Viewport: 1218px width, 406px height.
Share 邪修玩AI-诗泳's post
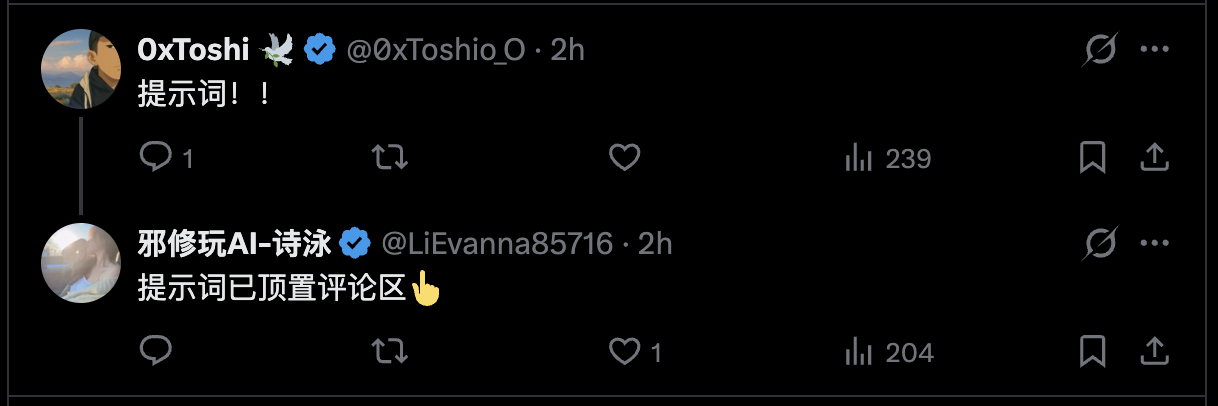click(x=1154, y=350)
